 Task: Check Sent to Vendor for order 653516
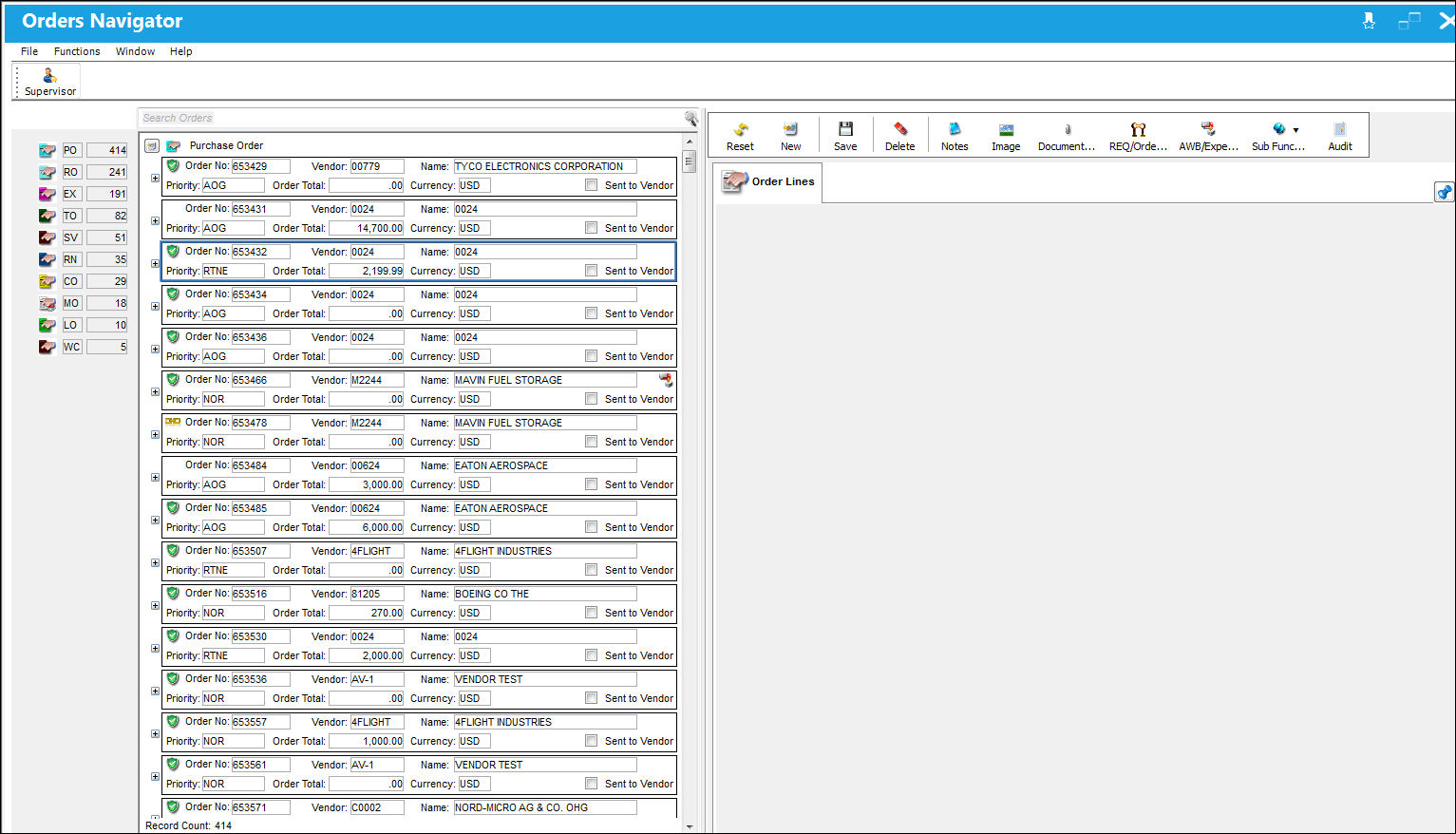pyautogui.click(x=592, y=613)
